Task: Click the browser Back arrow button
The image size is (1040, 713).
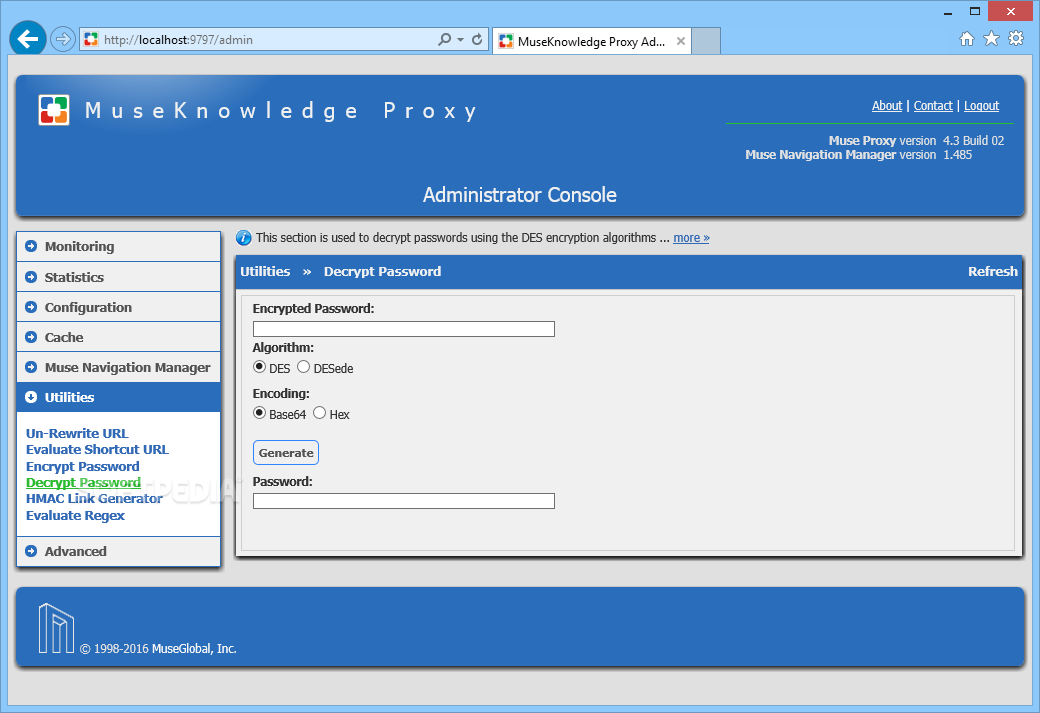Action: 28,39
